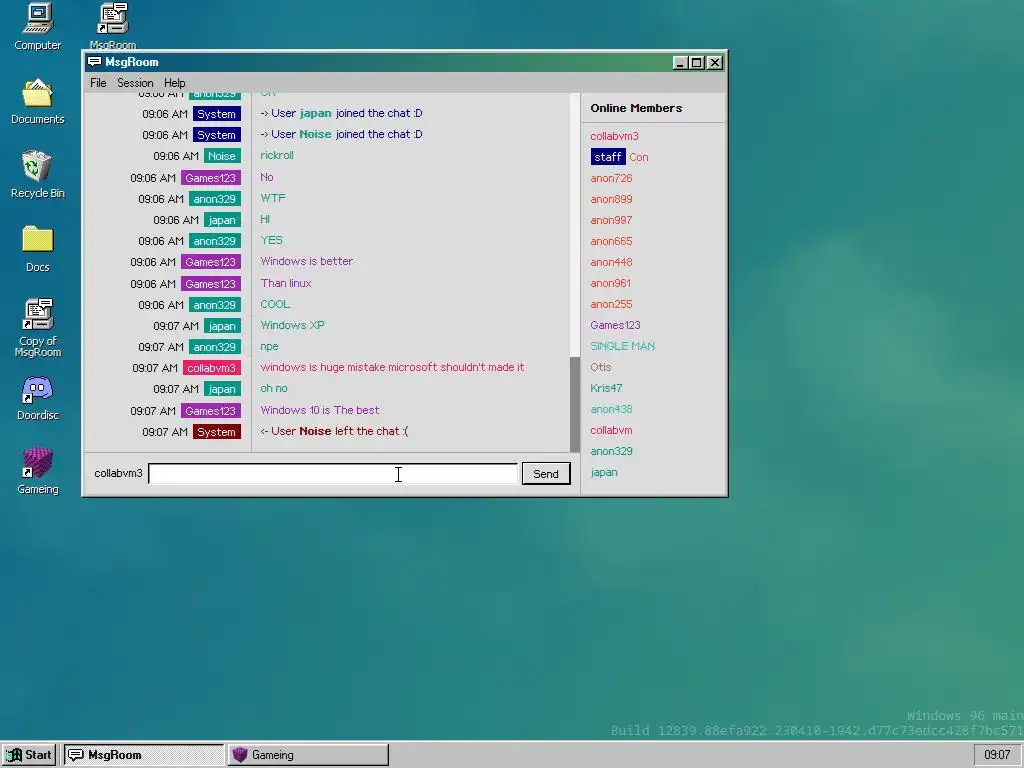Image resolution: width=1024 pixels, height=768 pixels.
Task: Open the Docs folder icon
Action: (x=37, y=248)
